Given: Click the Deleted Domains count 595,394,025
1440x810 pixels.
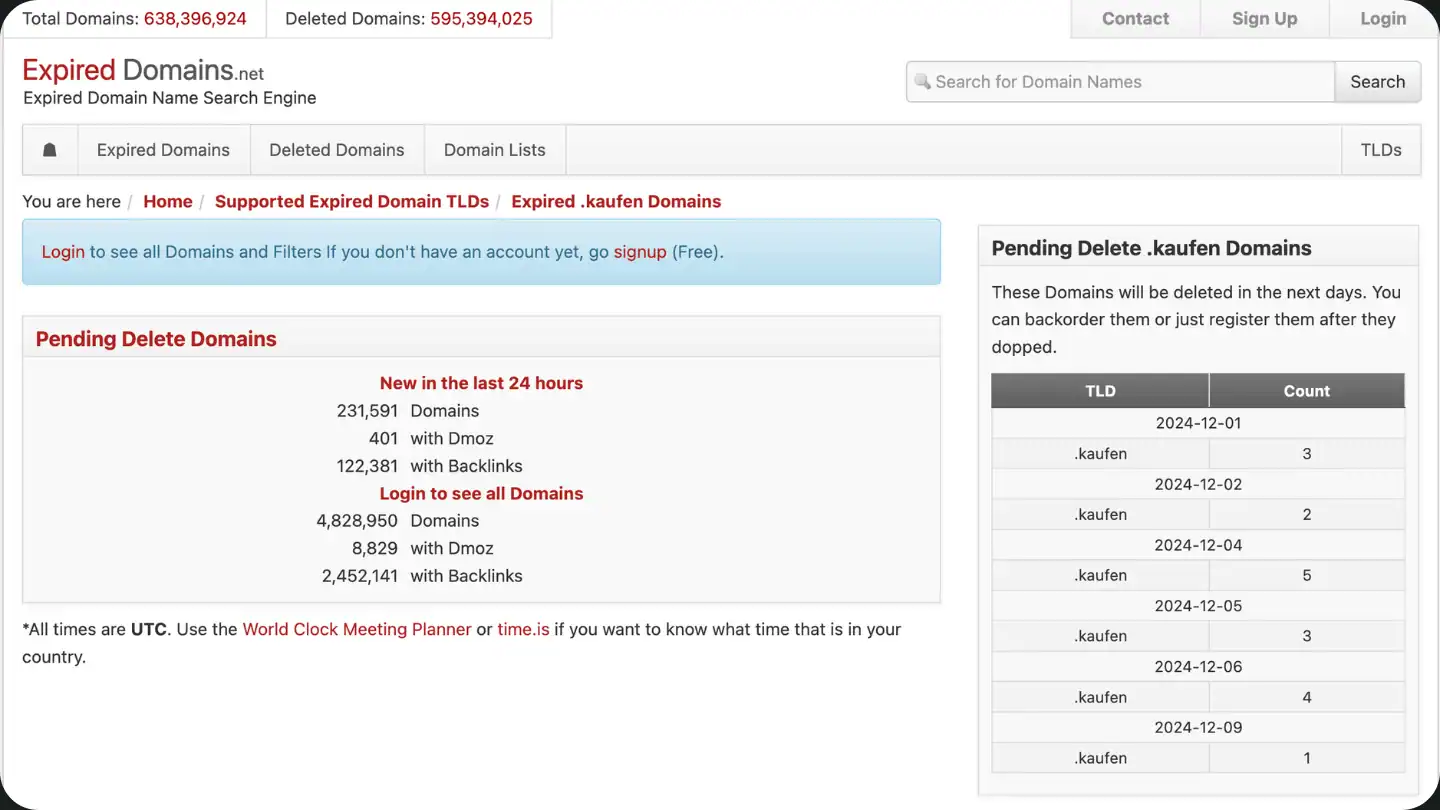Looking at the screenshot, I should pyautogui.click(x=481, y=19).
